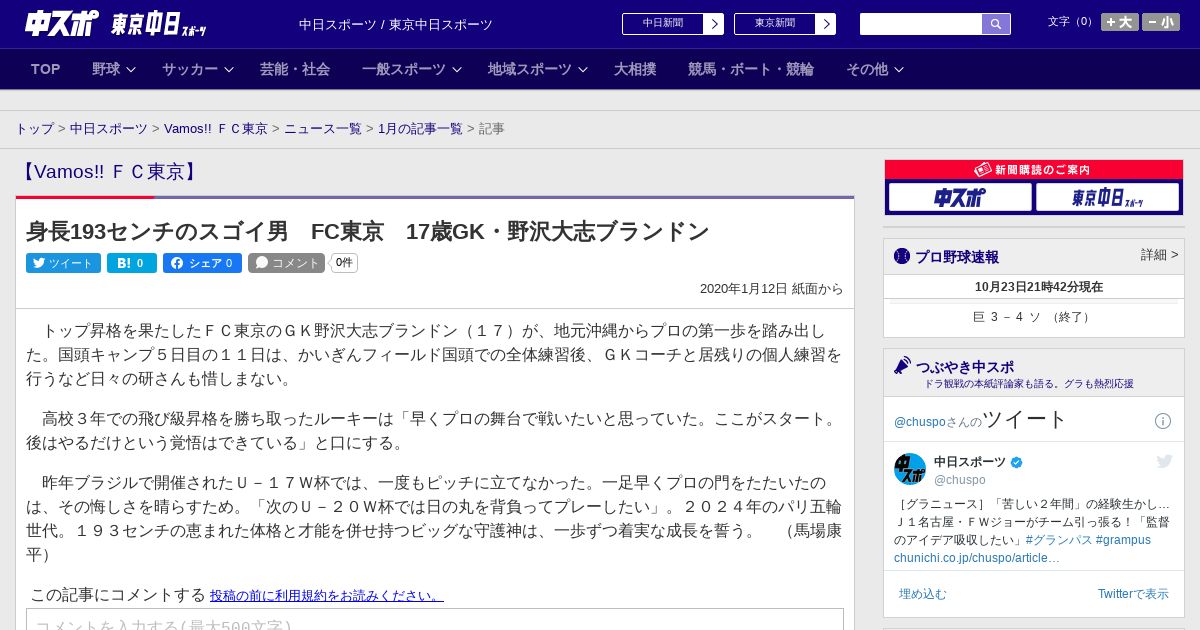Open 競馬・ボート・競輪 menu item
This screenshot has width=1200, height=630.
(751, 69)
